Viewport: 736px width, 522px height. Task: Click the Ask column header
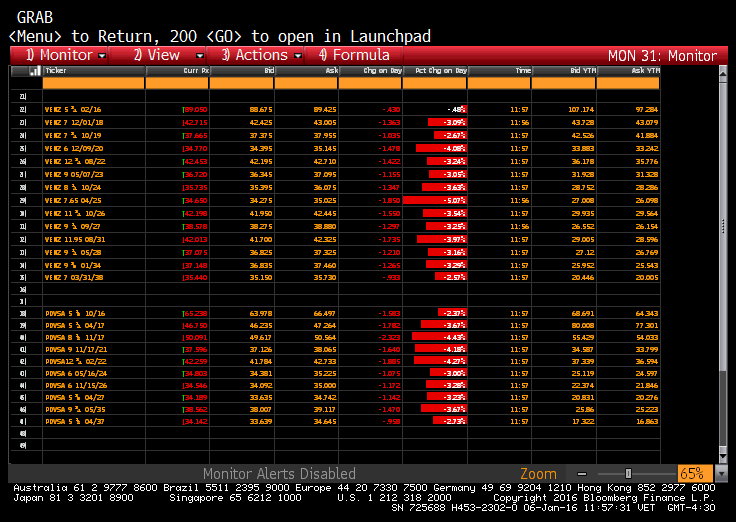pyautogui.click(x=306, y=71)
